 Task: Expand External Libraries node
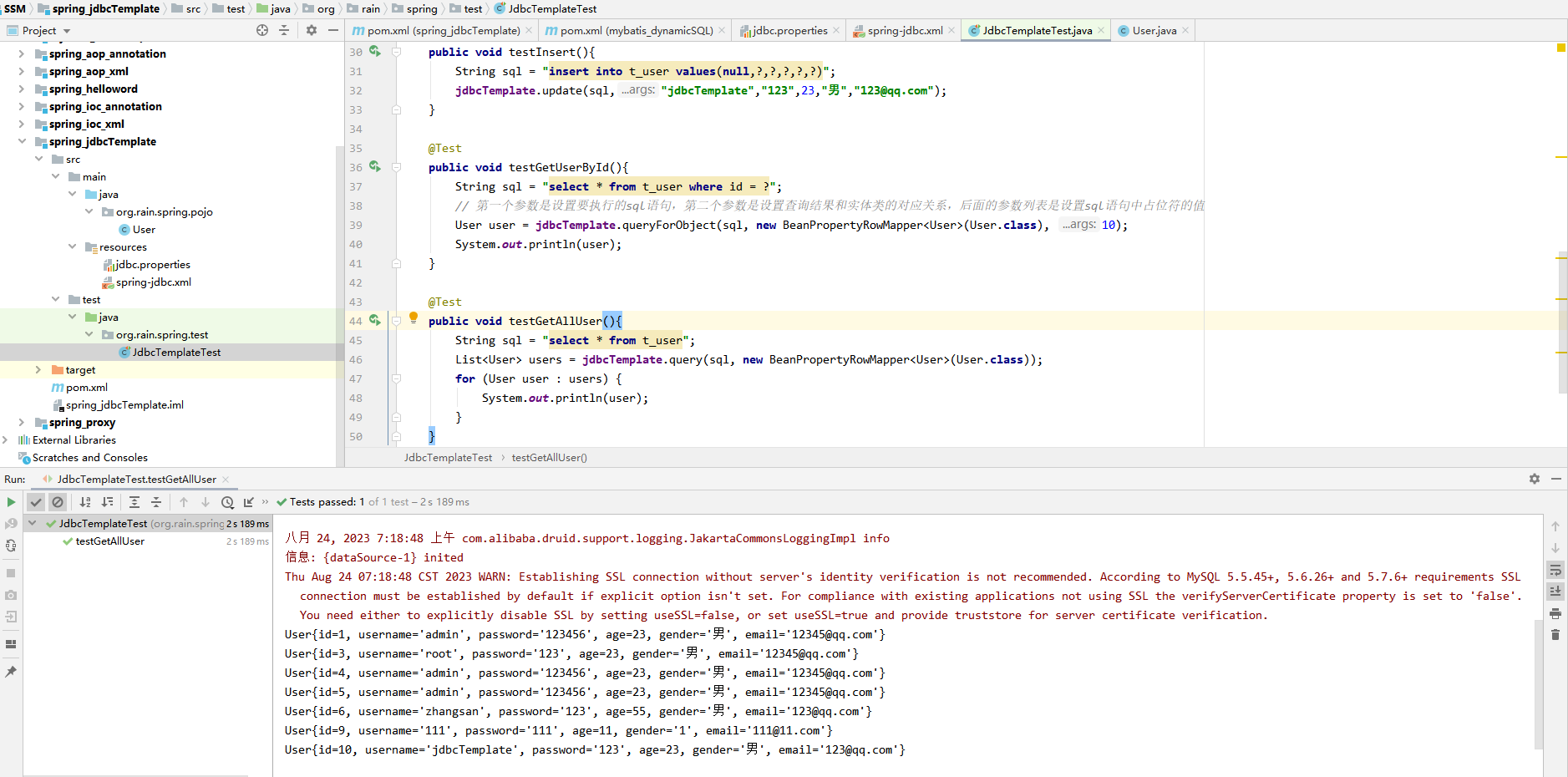(6, 439)
